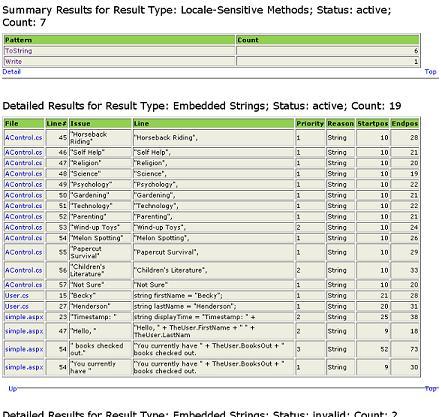This screenshot has height=417, width=441.
Task: Click the Count column header
Action: point(327,40)
